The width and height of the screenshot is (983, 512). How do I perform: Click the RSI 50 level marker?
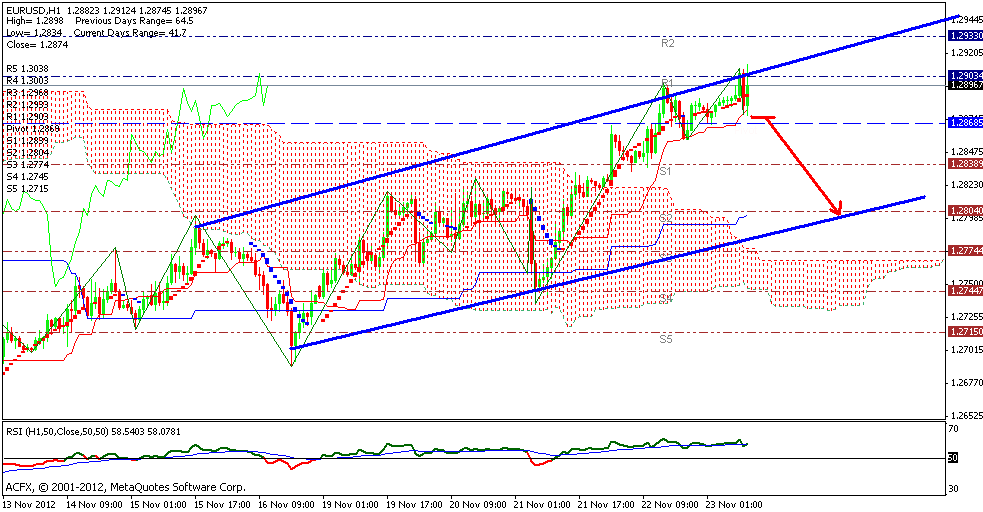953,458
